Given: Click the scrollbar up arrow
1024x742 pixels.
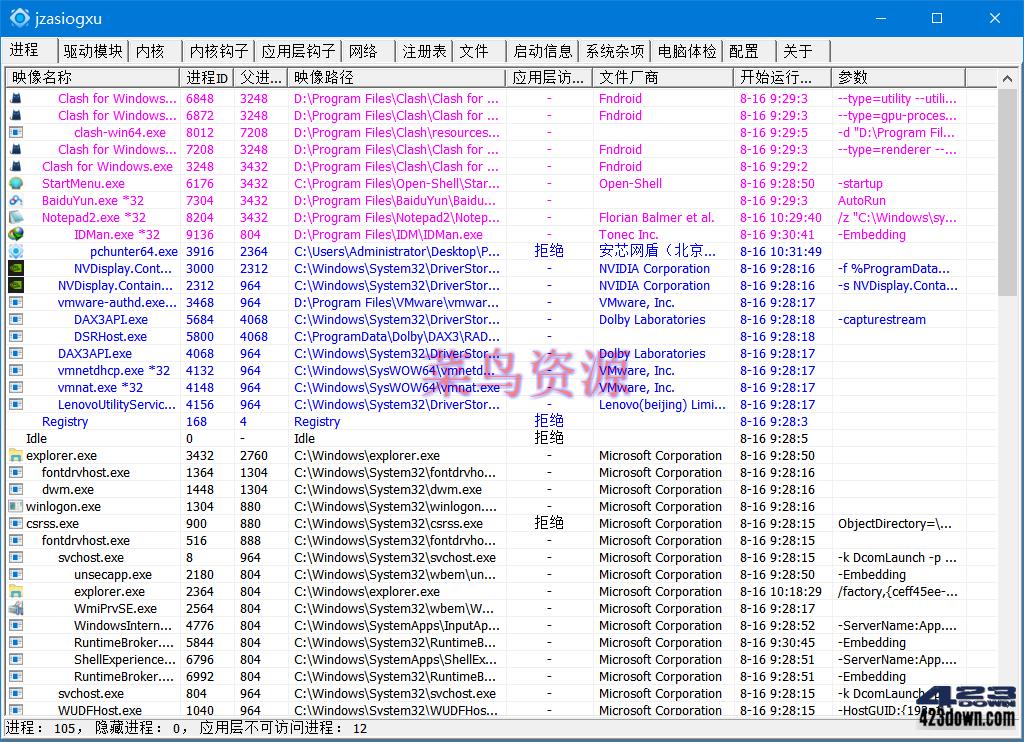Looking at the screenshot, I should (x=1007, y=76).
